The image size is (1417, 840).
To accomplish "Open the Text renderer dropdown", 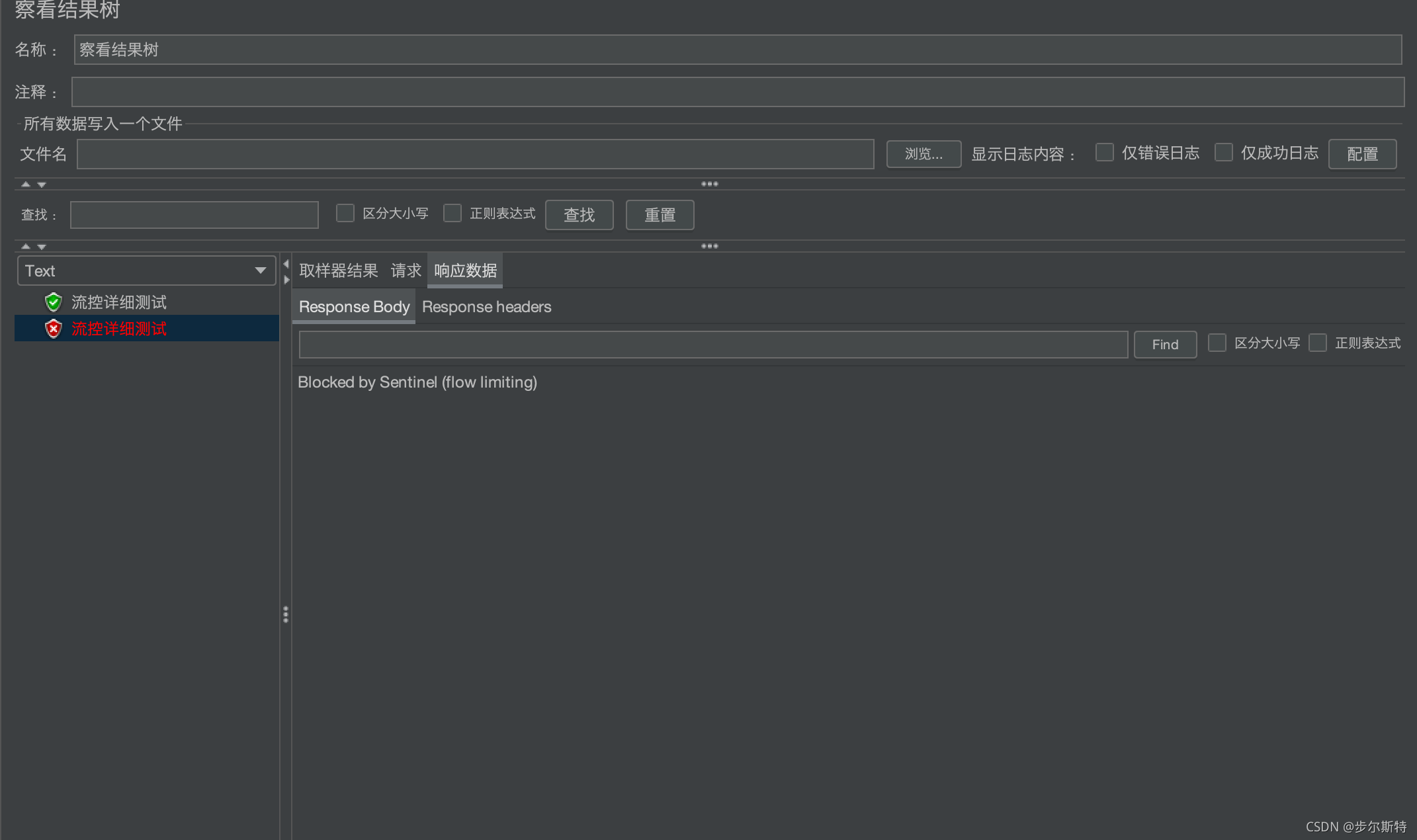I will [146, 271].
